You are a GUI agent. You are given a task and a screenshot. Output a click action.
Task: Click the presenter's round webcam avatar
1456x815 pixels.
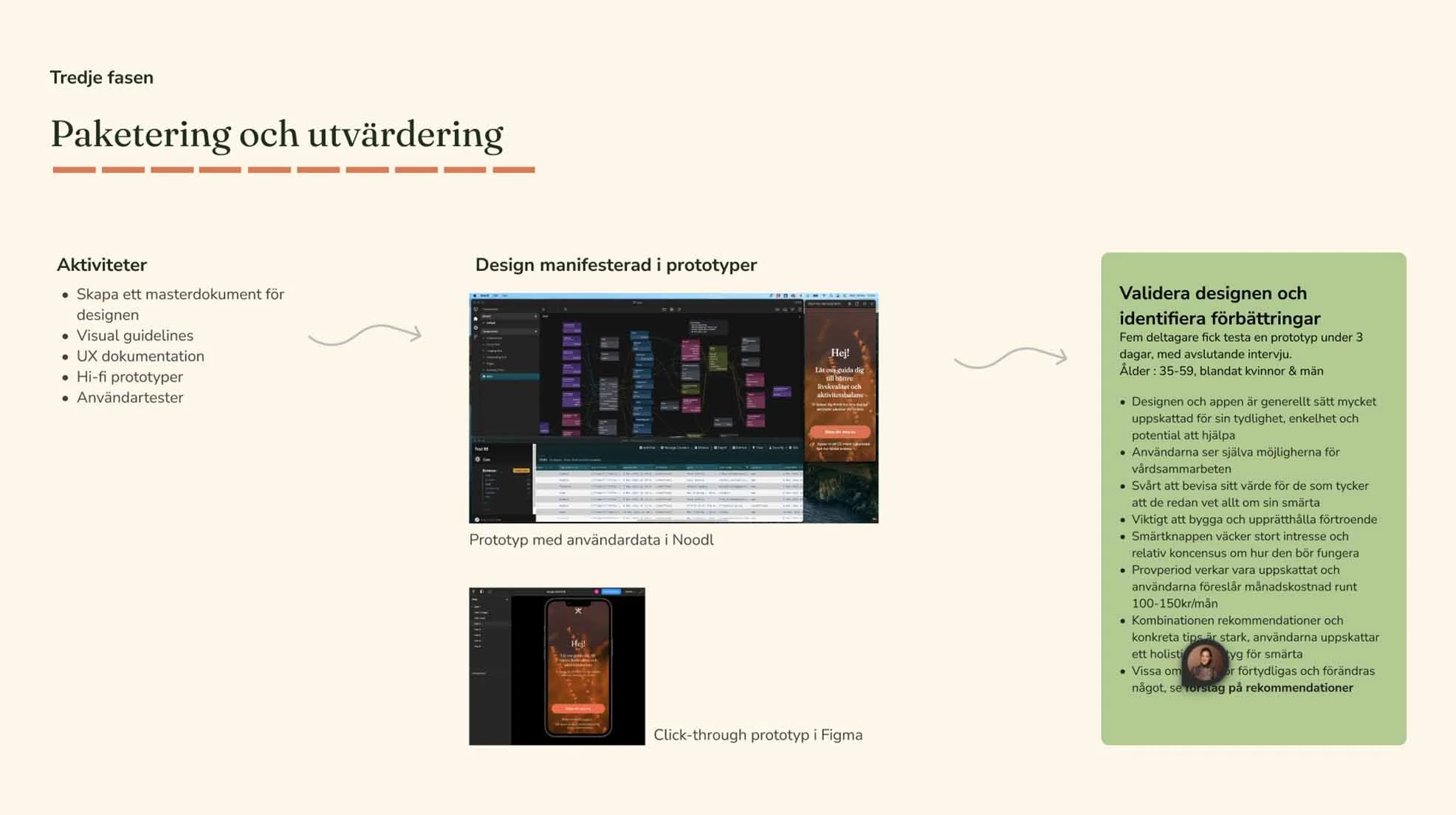coord(1204,662)
